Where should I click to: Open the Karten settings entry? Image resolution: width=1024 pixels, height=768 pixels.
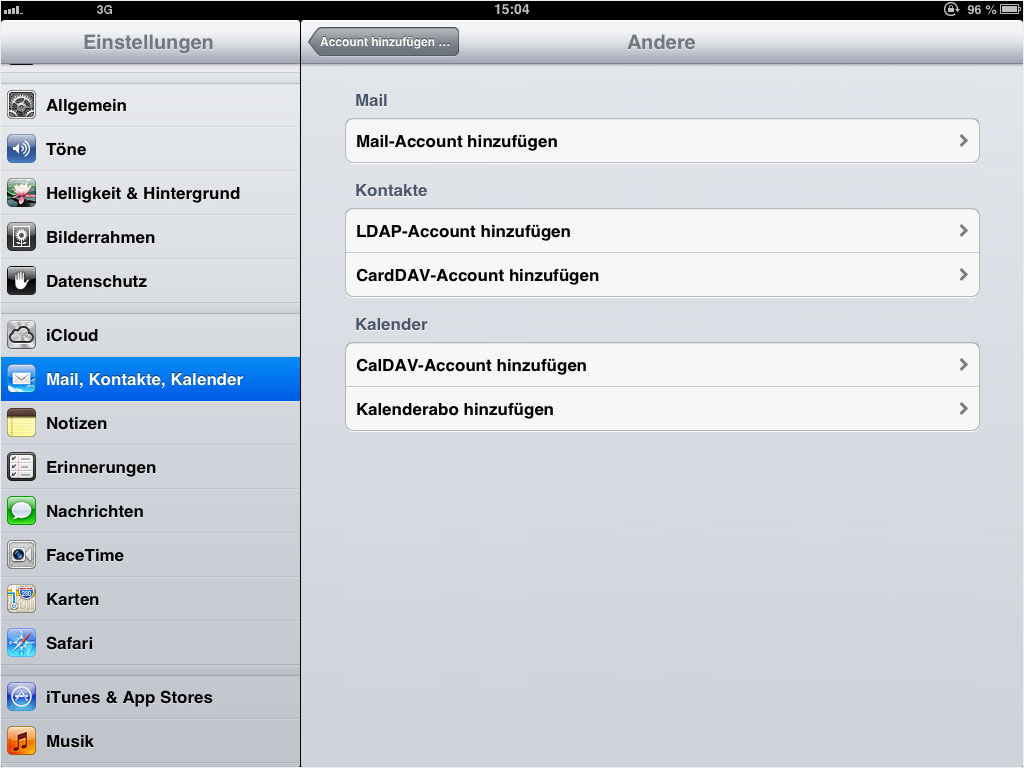(150, 599)
